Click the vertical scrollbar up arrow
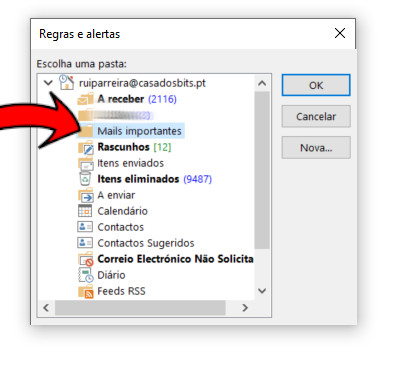This screenshot has height=384, width=400. [x=262, y=83]
